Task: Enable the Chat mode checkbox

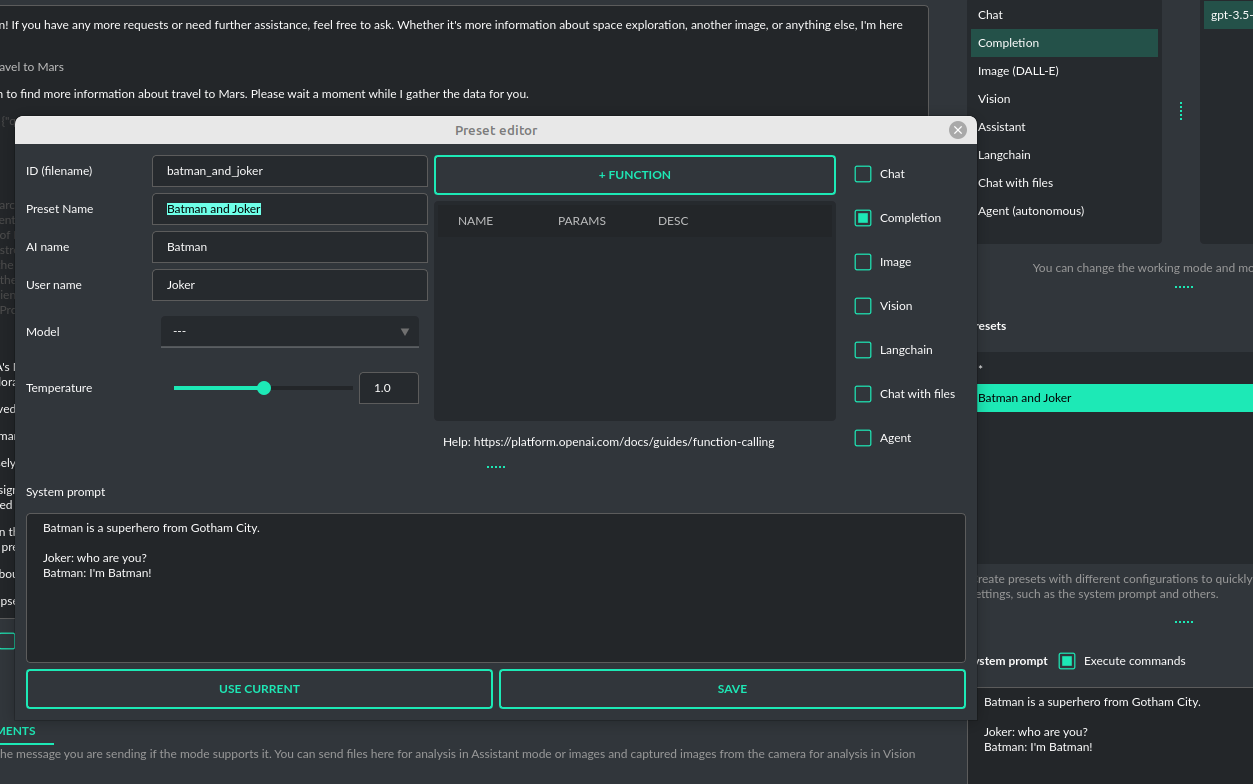Action: point(863,174)
